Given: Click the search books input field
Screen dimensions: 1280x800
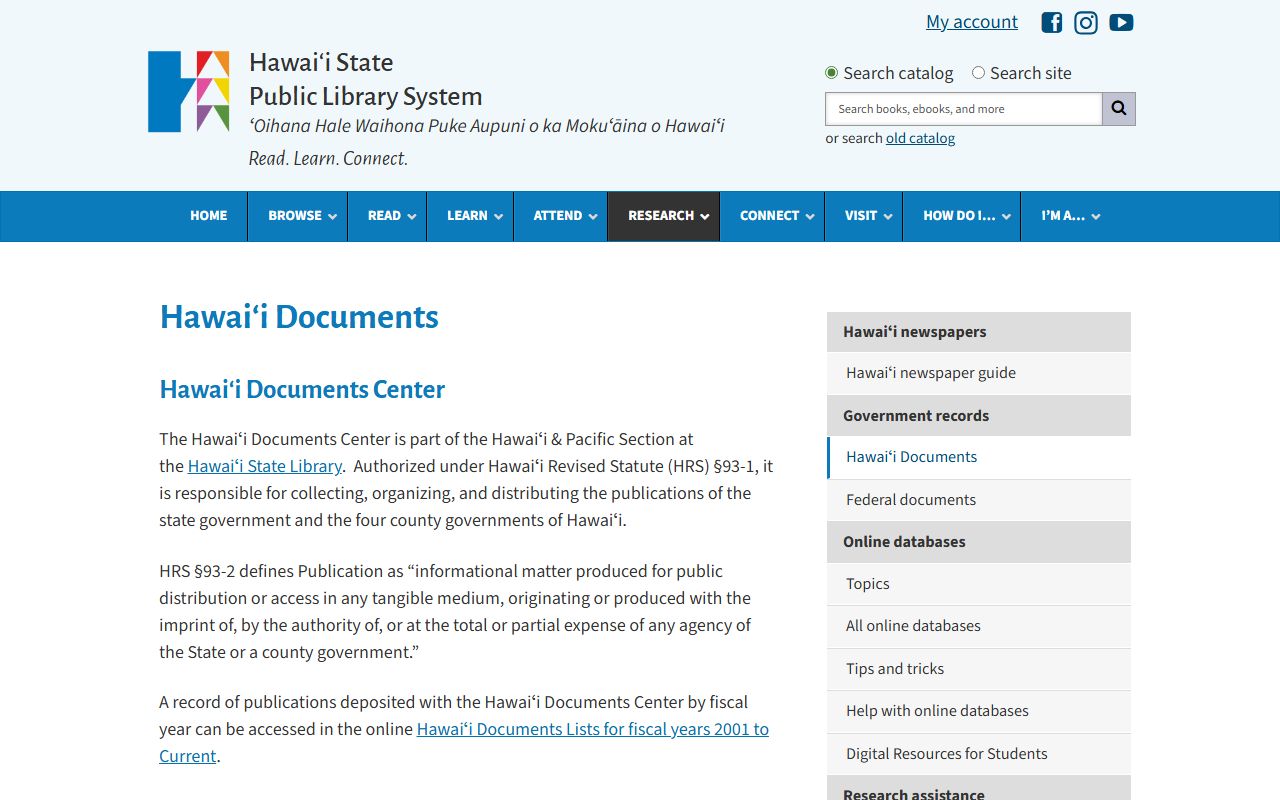Looking at the screenshot, I should 964,109.
